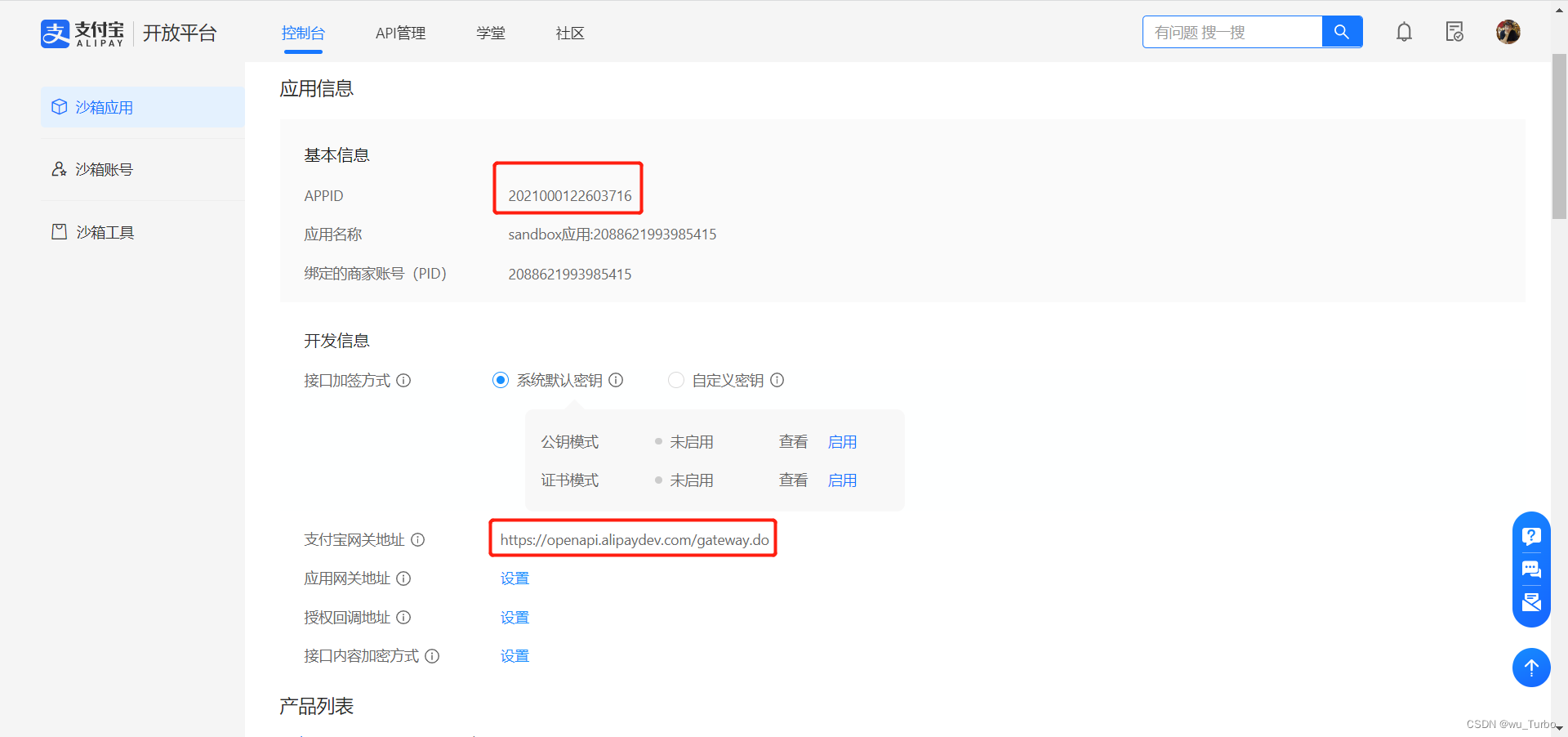Screen dimensions: 1568x737
Task: Click 设置 for 授权回调地址
Action: coord(514,617)
